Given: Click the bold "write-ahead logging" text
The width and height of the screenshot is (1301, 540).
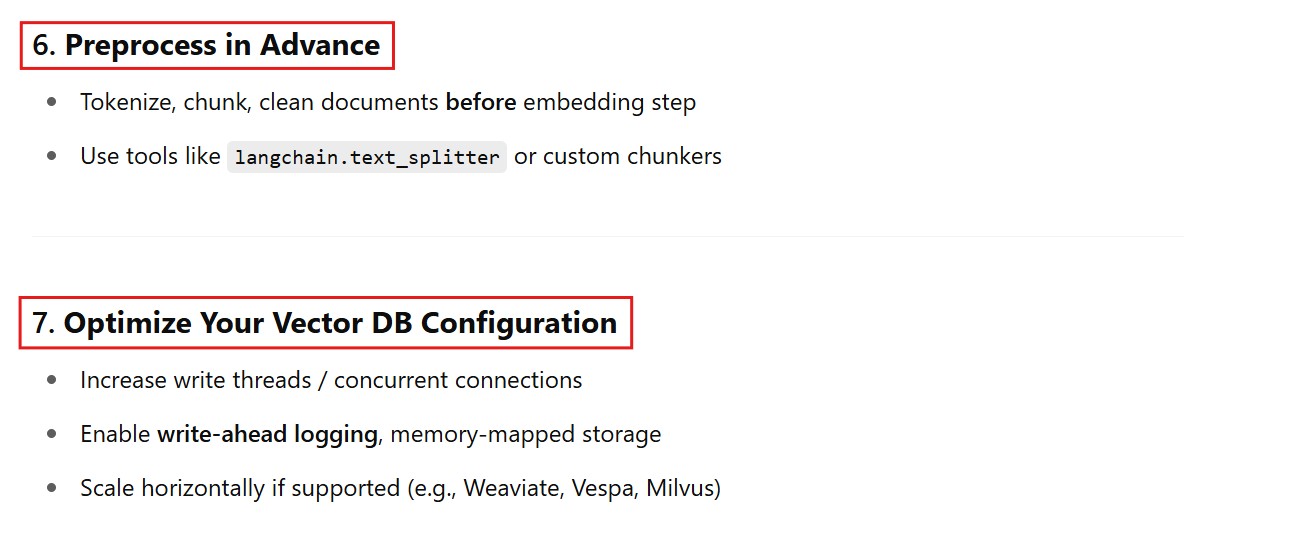Looking at the screenshot, I should pos(267,434).
